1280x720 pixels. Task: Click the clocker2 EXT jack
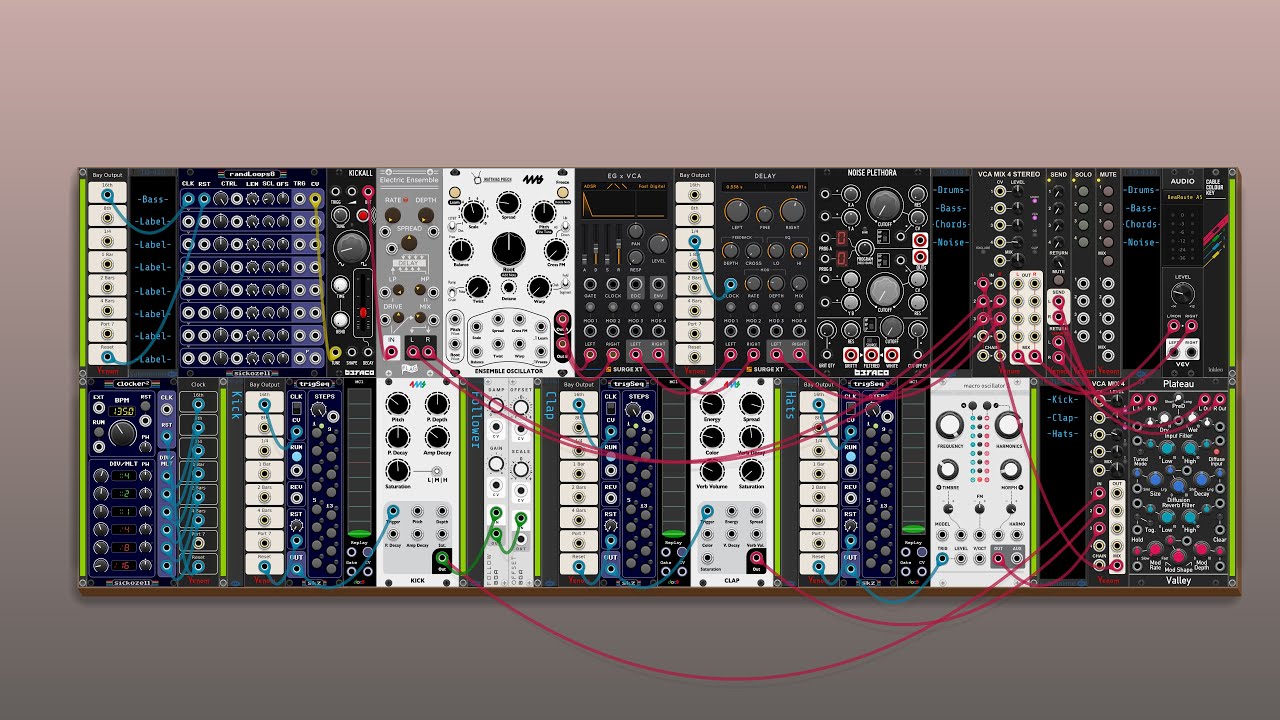[x=99, y=408]
